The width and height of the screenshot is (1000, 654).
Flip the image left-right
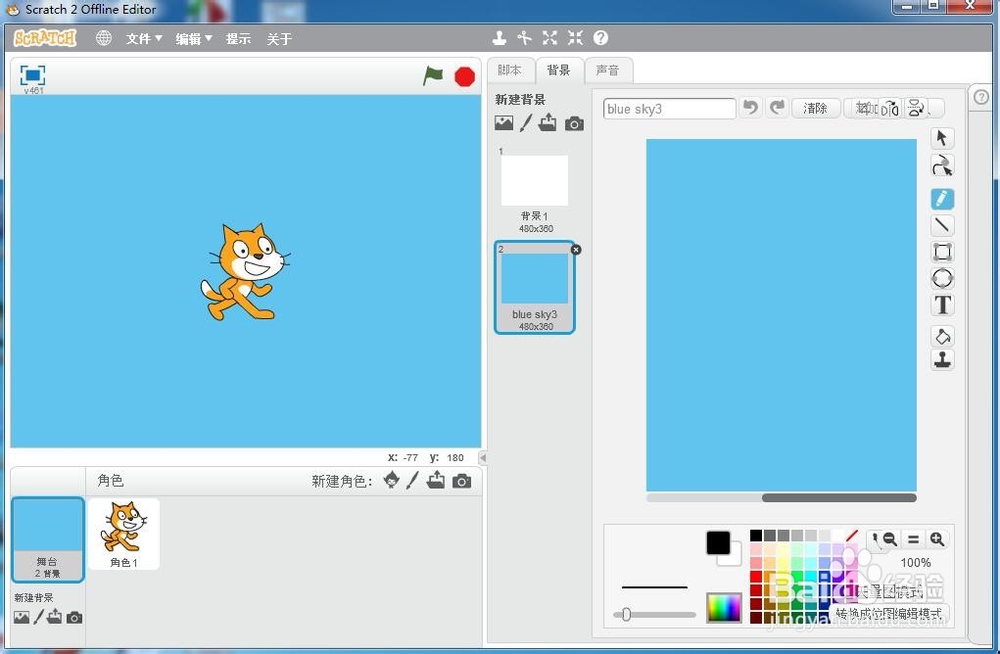point(890,108)
